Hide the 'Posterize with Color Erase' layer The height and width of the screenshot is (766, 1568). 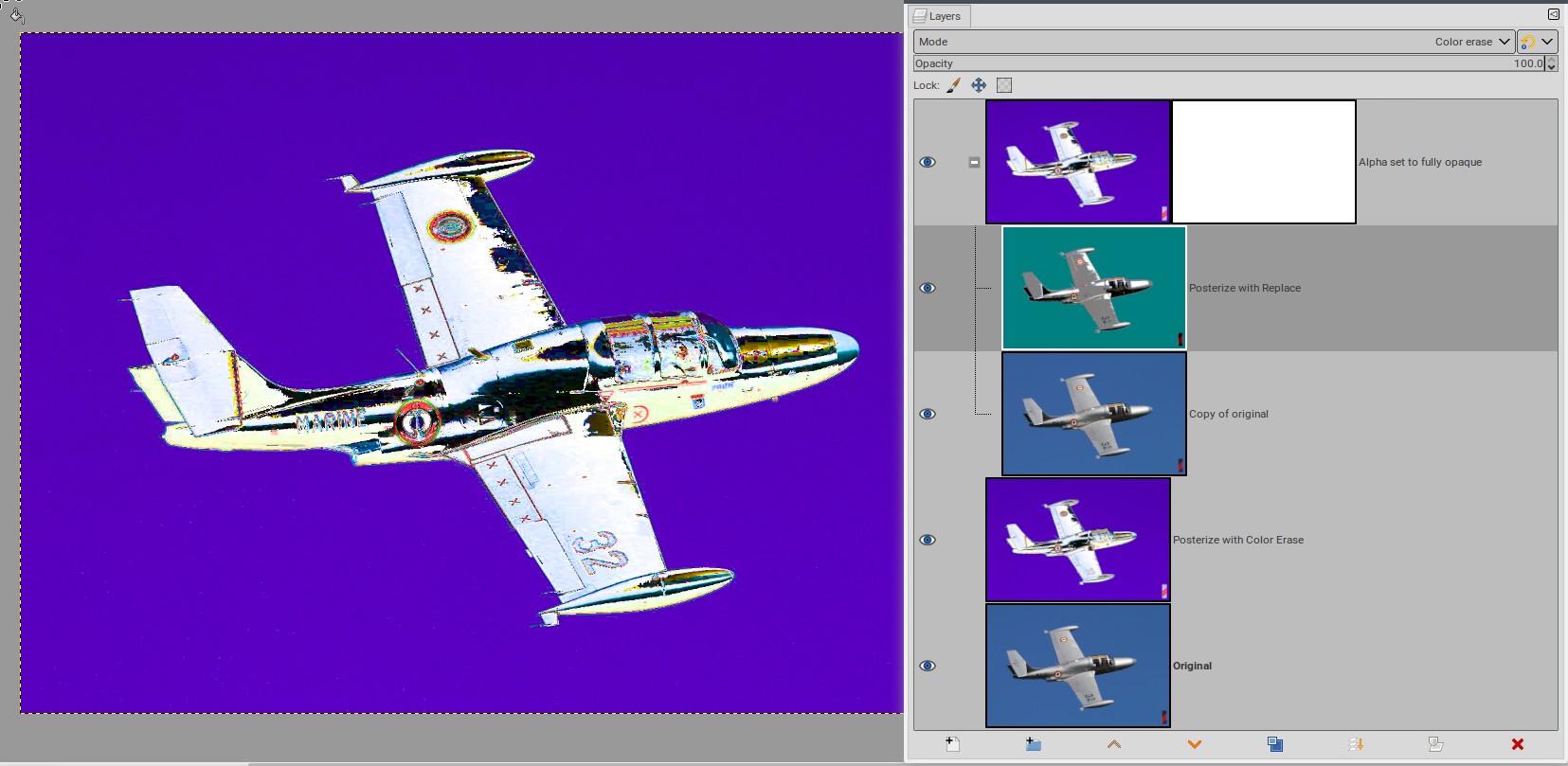point(928,540)
